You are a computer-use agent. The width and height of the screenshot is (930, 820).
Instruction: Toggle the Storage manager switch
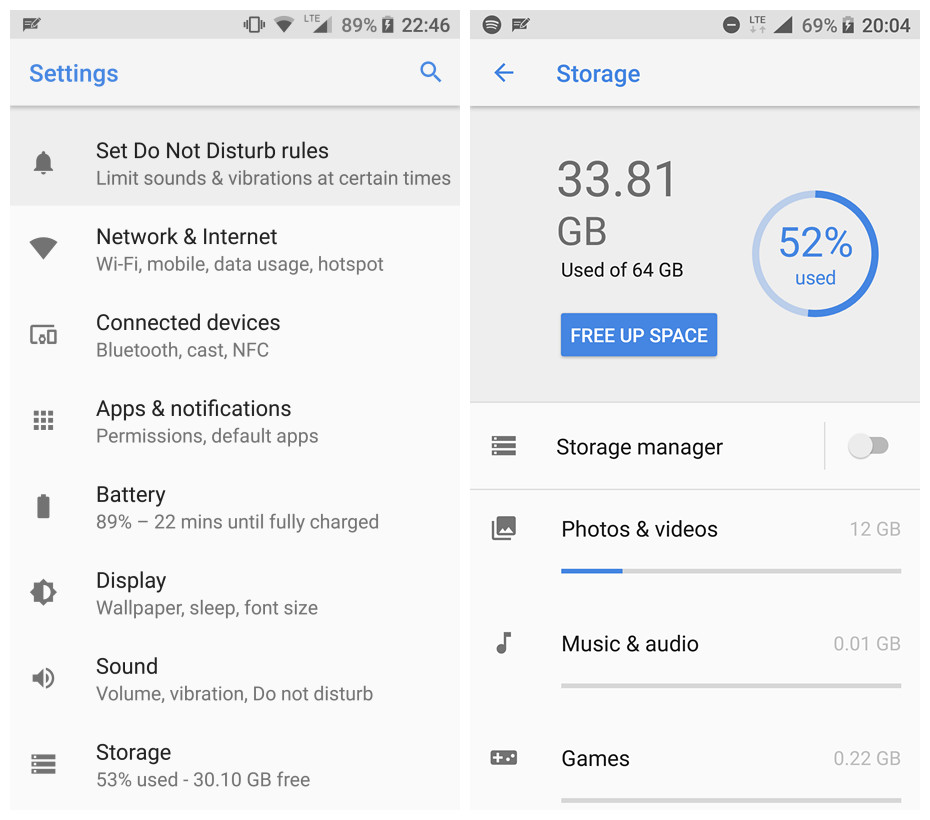pyautogui.click(x=868, y=446)
